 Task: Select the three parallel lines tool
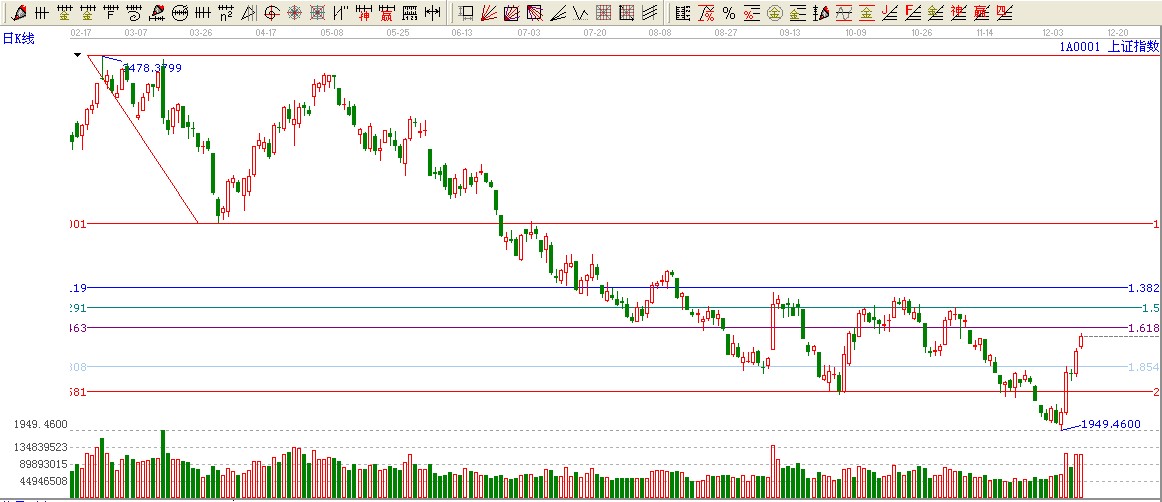(x=649, y=13)
